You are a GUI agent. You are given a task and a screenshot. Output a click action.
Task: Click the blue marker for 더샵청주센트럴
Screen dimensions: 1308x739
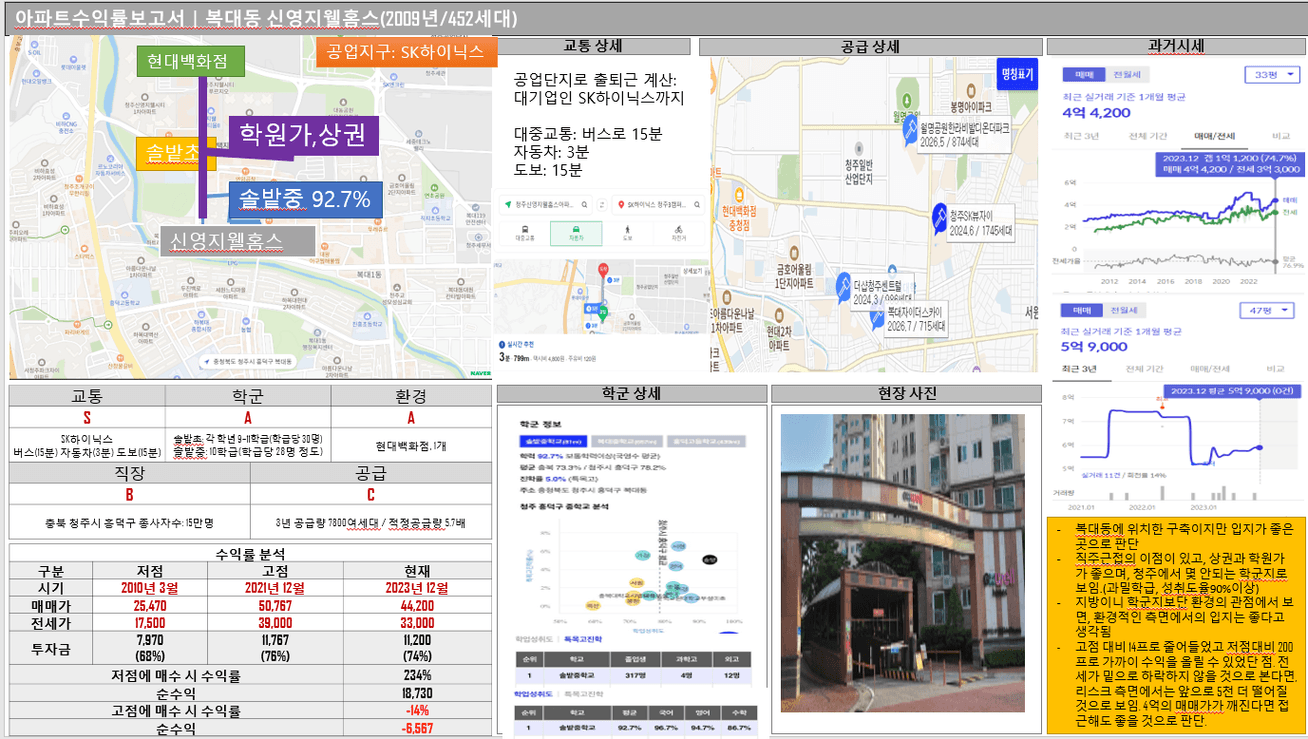(x=845, y=289)
